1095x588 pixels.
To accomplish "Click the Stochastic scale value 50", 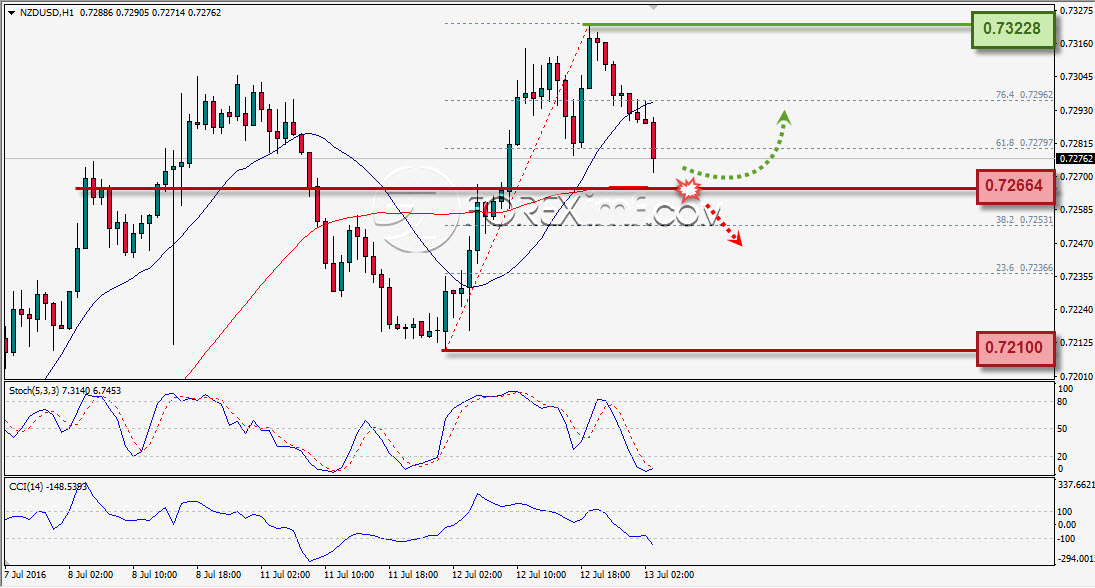I will click(1062, 429).
